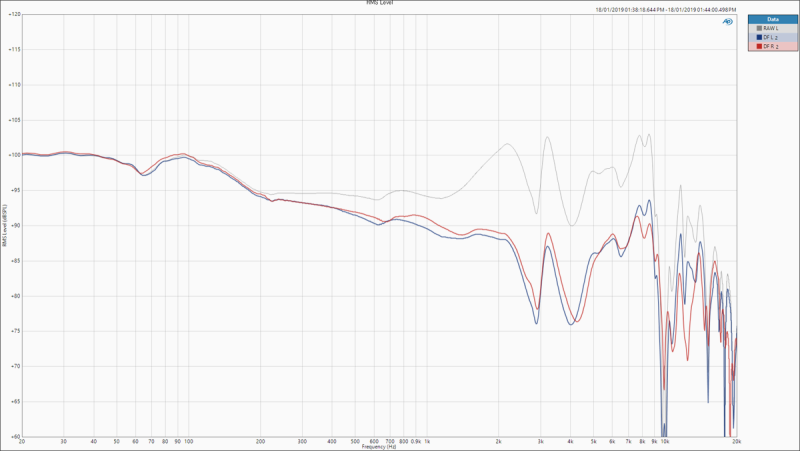Click the 20 Hz tick at the axis start
The image size is (800, 451).
coord(22,441)
